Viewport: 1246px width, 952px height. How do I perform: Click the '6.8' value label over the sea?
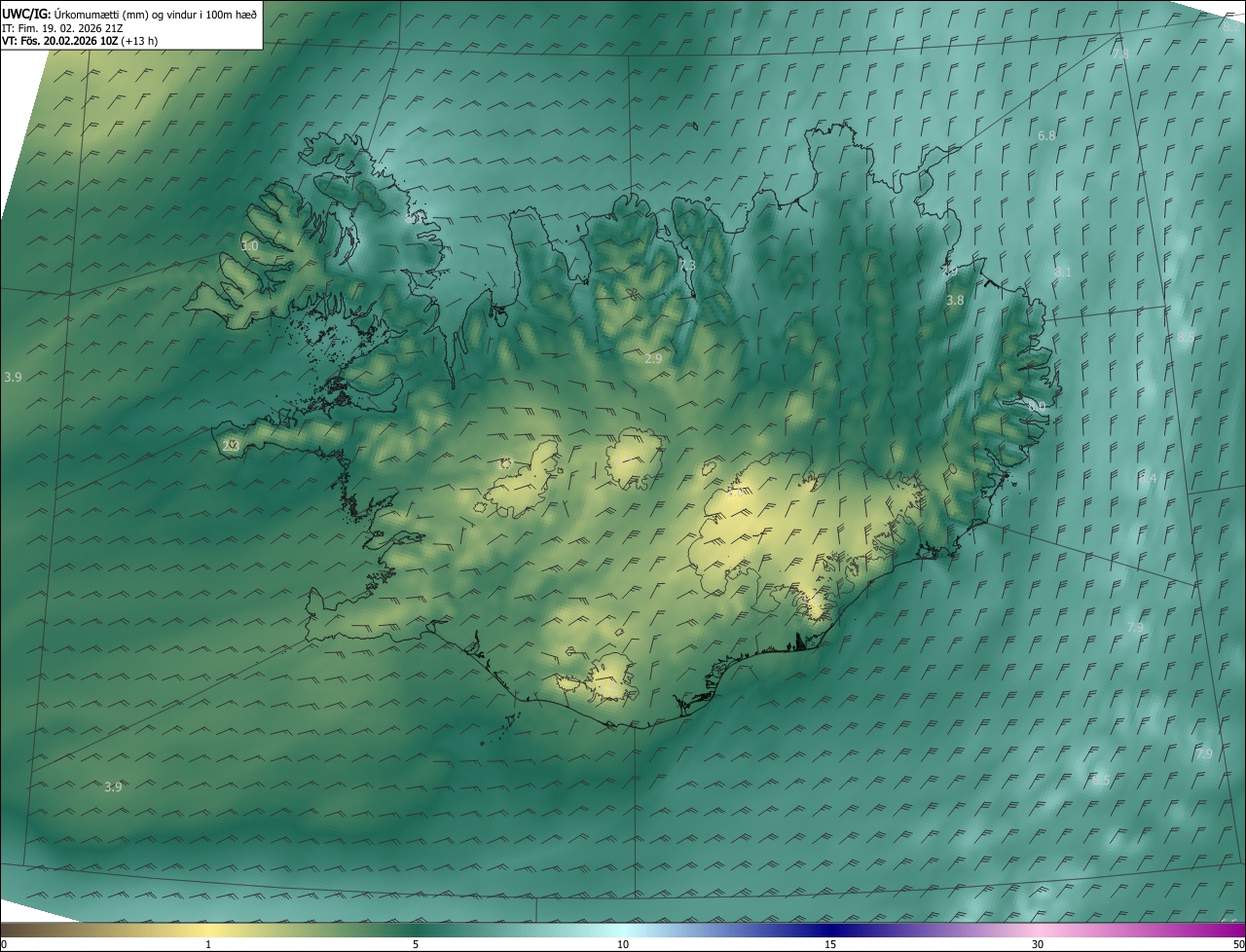click(1046, 136)
